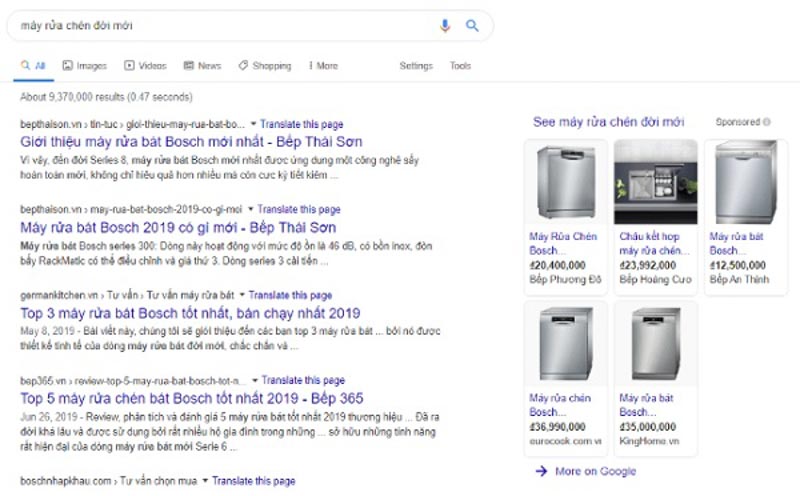Screen dimensions: 800x496
Task: Click the microphone voice search icon
Action: pos(445,26)
